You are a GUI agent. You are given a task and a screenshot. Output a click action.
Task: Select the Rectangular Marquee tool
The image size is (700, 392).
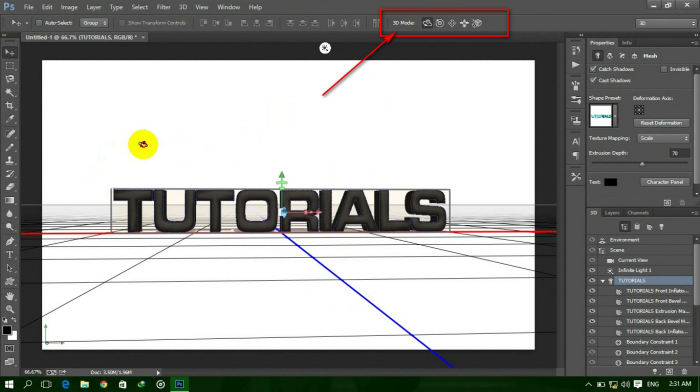pyautogui.click(x=9, y=66)
